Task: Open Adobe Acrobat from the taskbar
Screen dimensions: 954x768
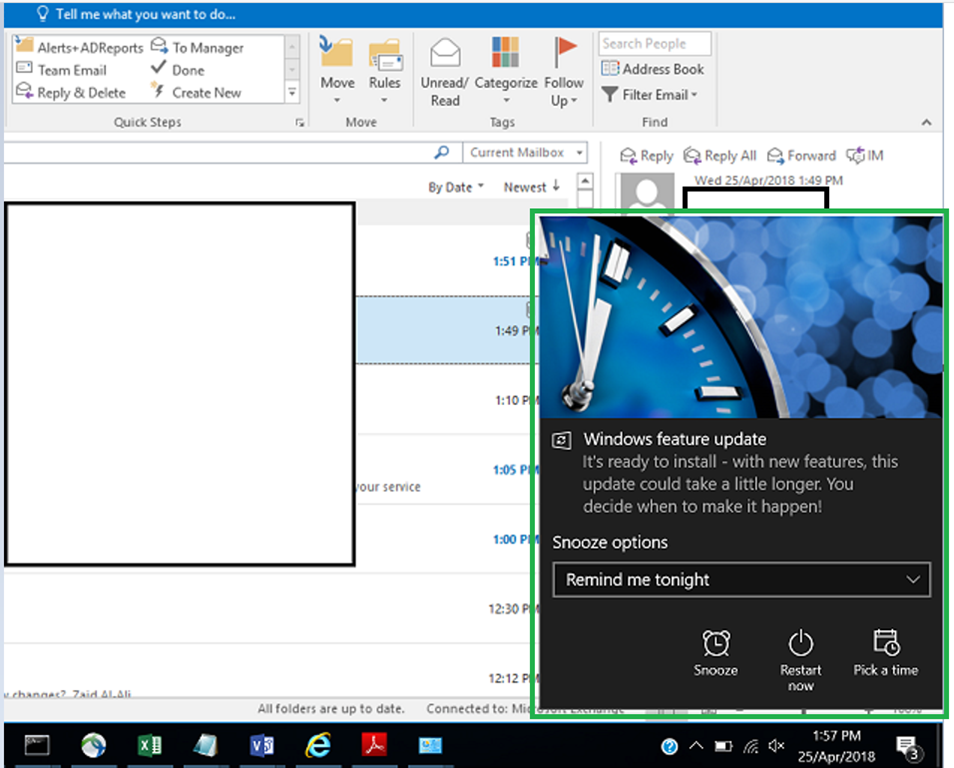Action: tap(374, 745)
